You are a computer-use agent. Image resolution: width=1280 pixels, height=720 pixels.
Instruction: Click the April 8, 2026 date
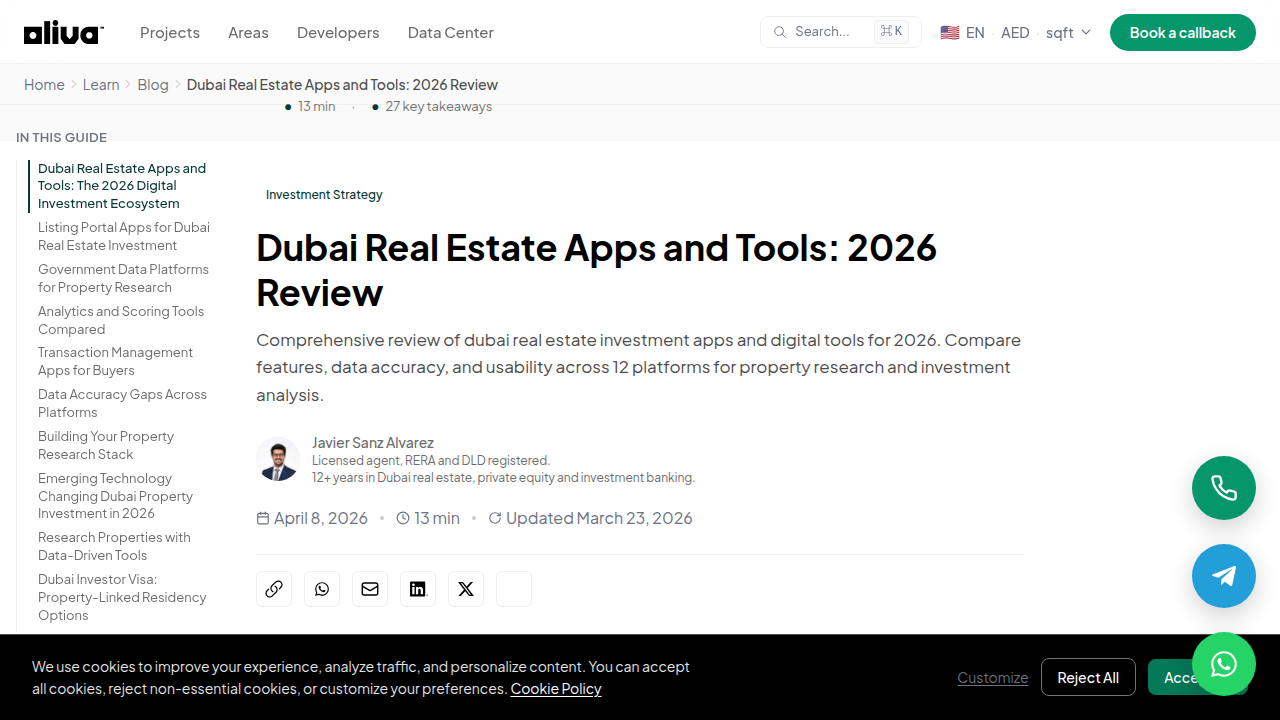click(321, 518)
